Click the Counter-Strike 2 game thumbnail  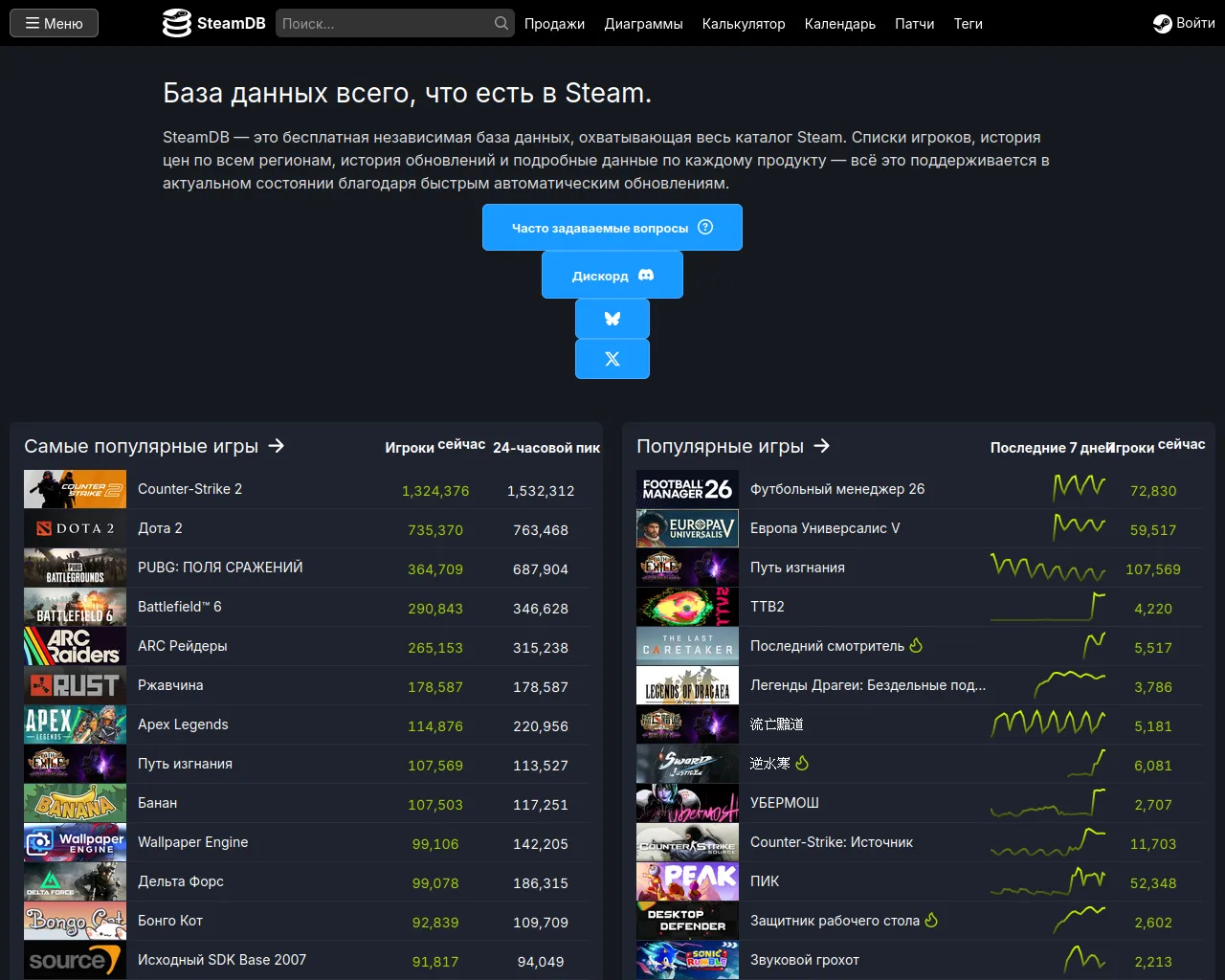(75, 489)
